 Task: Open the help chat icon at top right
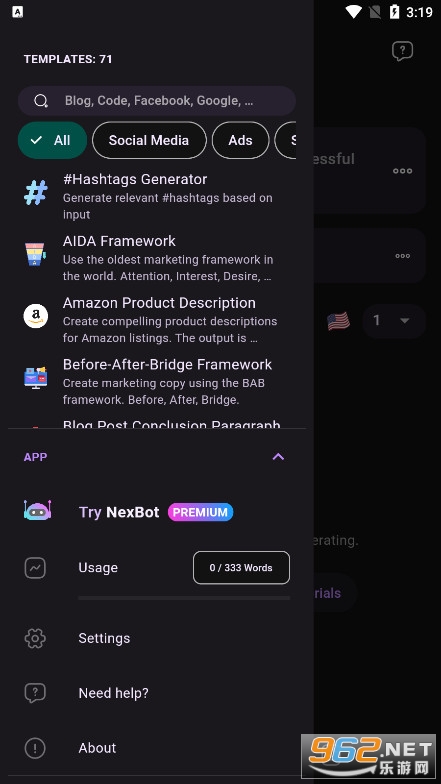point(402,50)
